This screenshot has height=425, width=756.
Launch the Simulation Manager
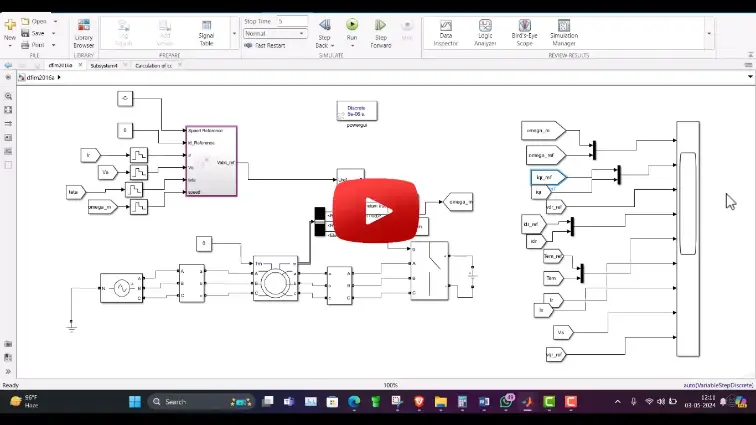point(565,31)
